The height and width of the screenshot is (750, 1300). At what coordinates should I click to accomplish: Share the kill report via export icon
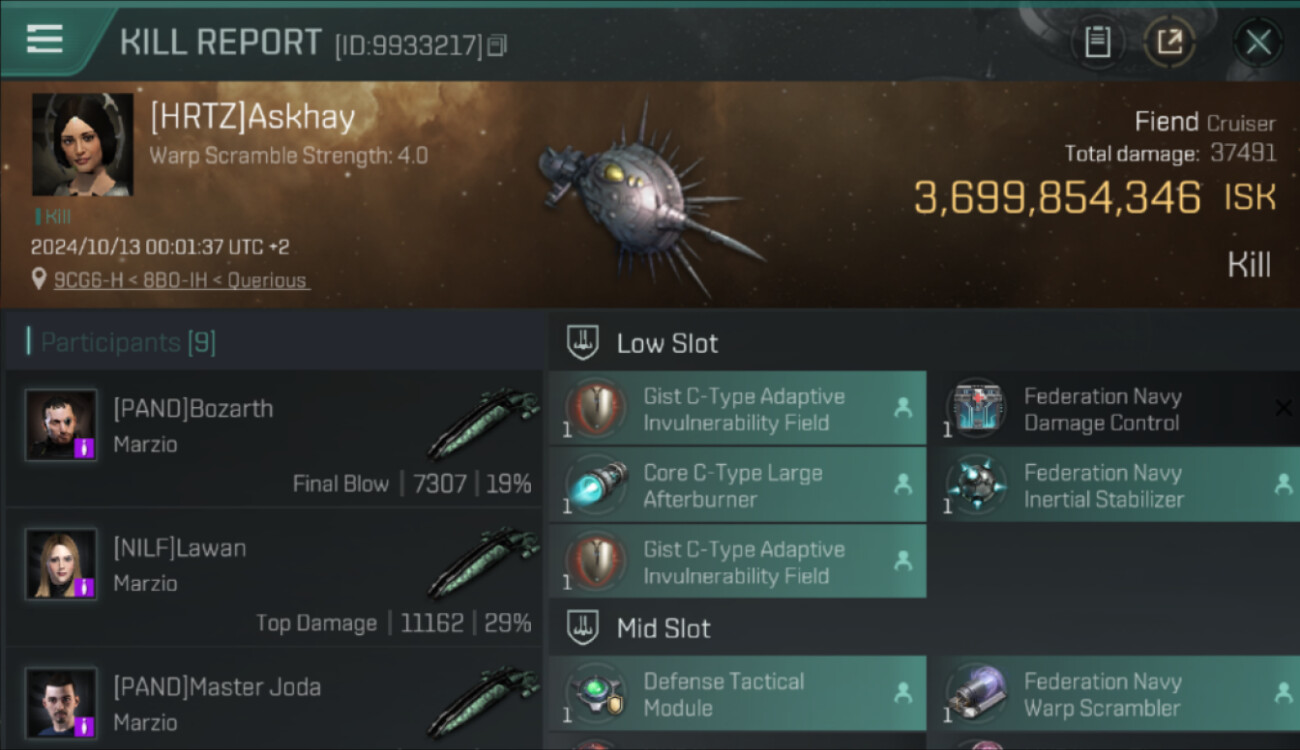coord(1169,42)
